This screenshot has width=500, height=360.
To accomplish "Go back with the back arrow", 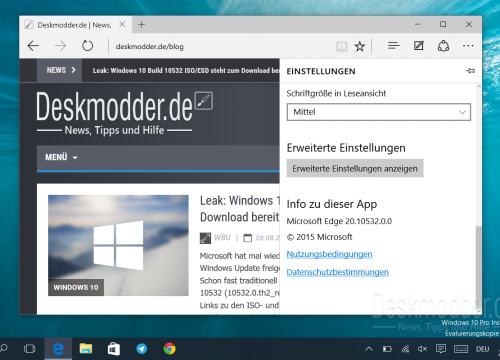I will click(x=33, y=46).
